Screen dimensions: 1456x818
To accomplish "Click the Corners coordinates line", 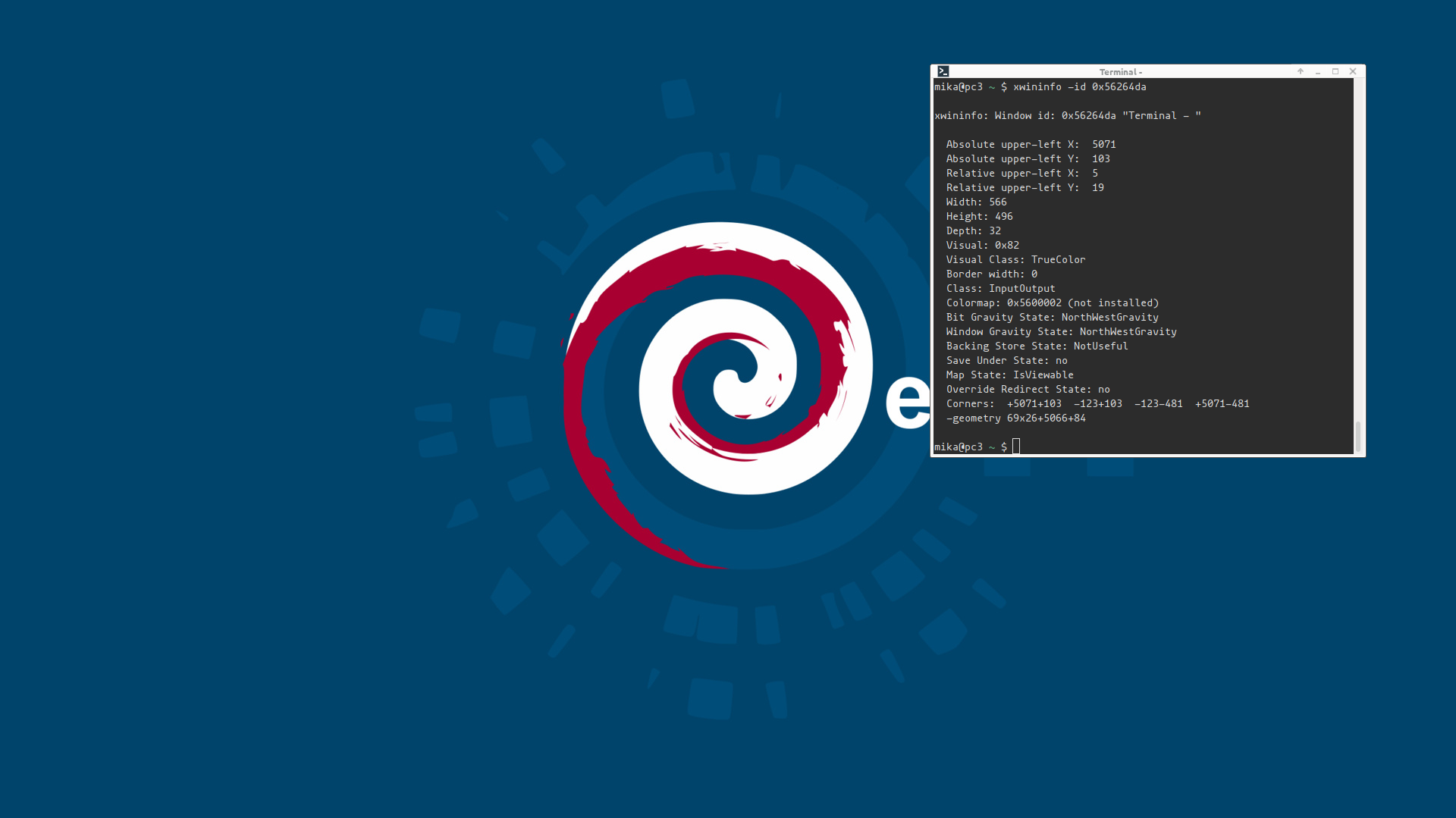I will [x=1097, y=404].
